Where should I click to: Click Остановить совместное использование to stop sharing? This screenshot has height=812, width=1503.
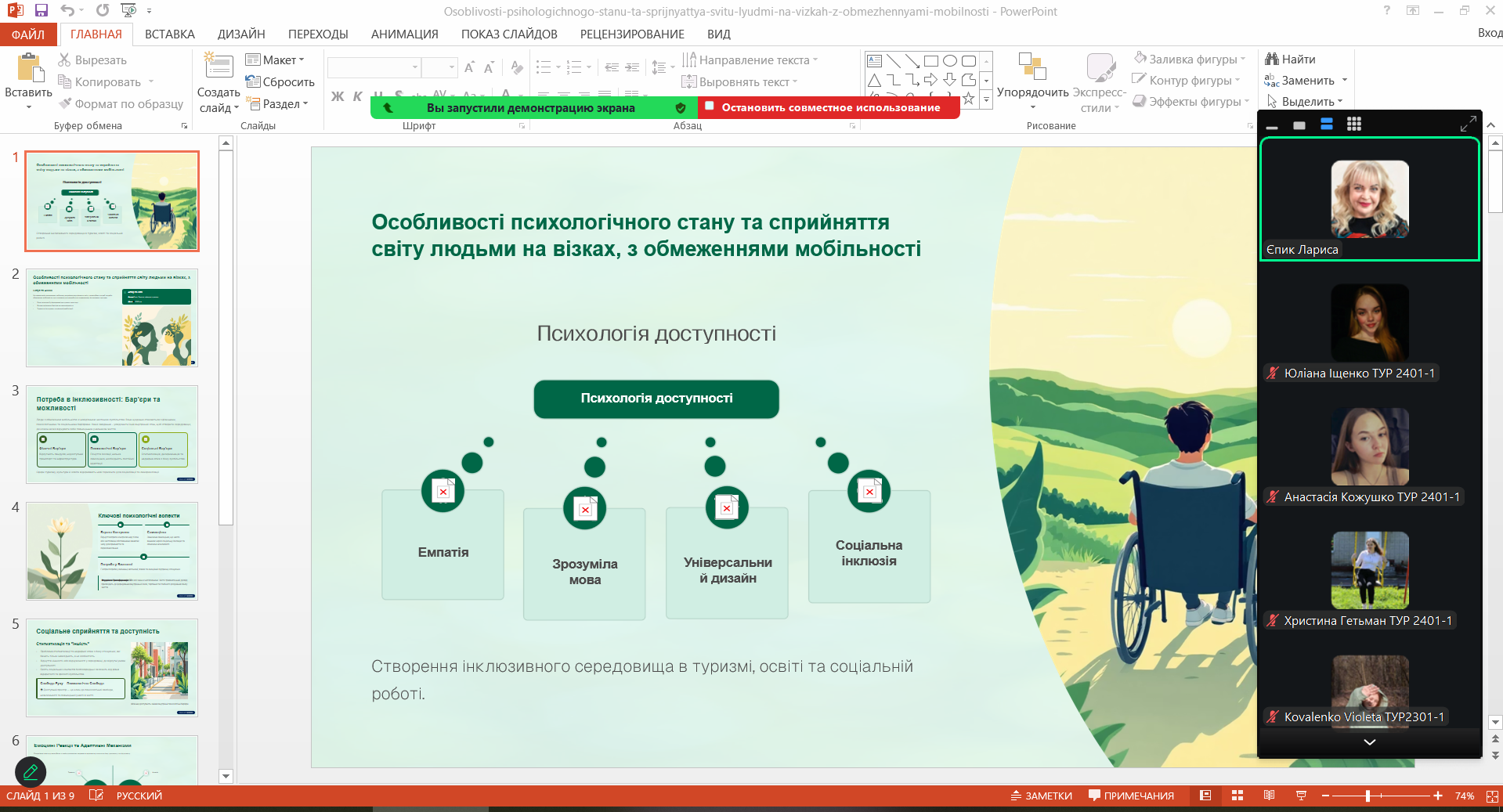click(x=829, y=107)
